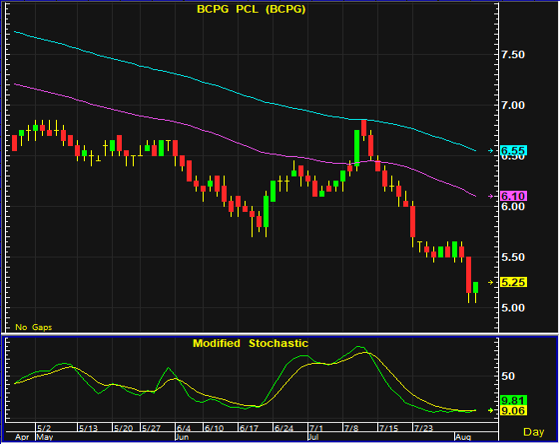Click the magenta arrow marker beside 6.10
The height and width of the screenshot is (444, 560).
(x=491, y=196)
